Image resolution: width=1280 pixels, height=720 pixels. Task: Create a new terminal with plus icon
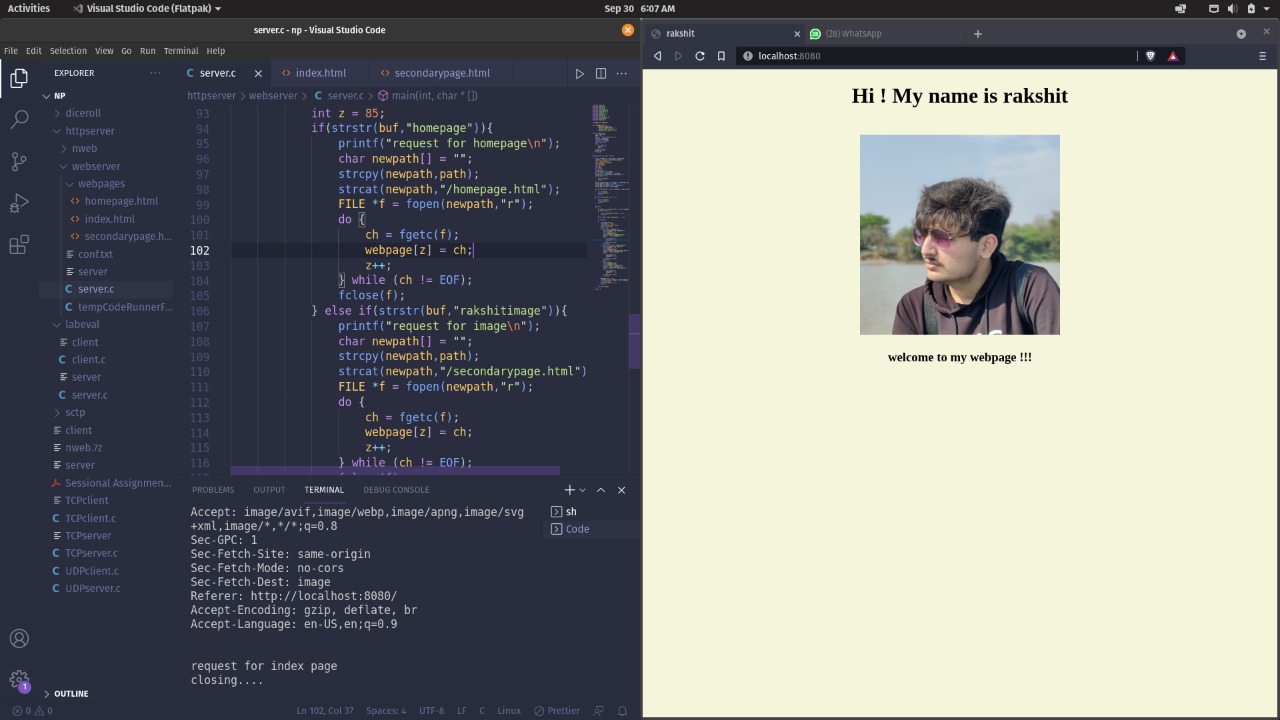pos(569,490)
